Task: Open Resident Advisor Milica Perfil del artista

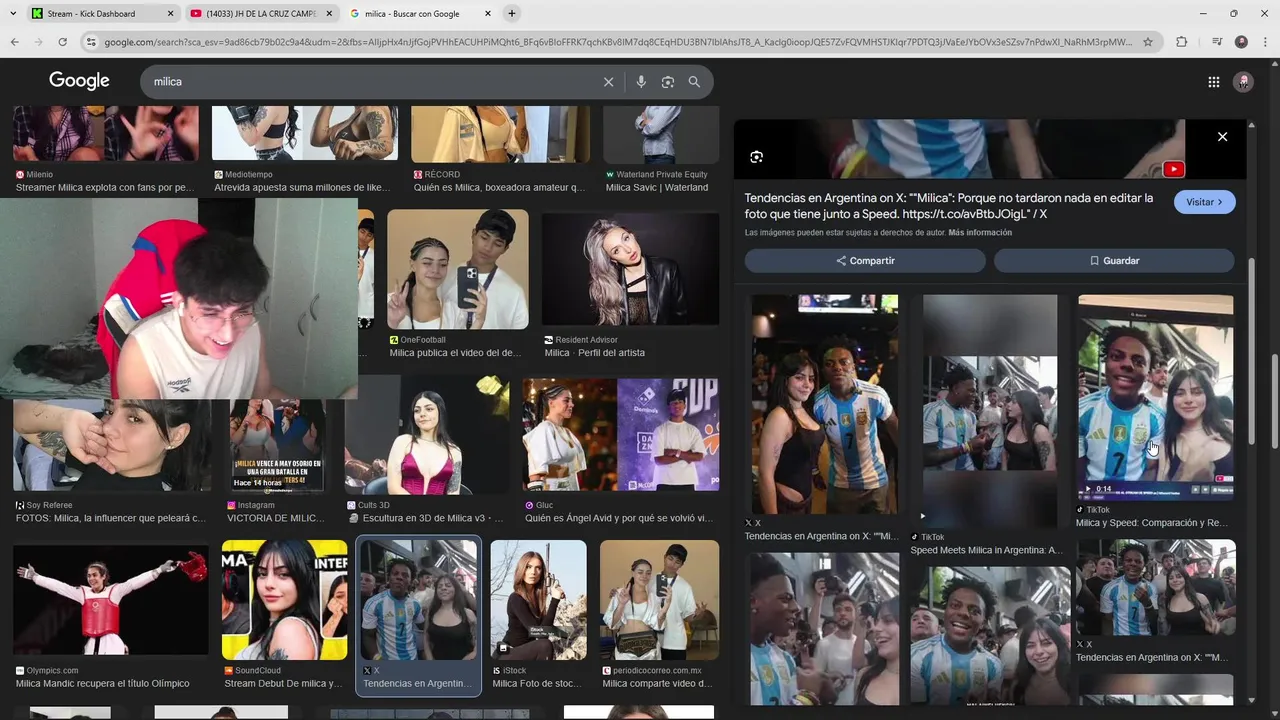Action: tap(630, 269)
